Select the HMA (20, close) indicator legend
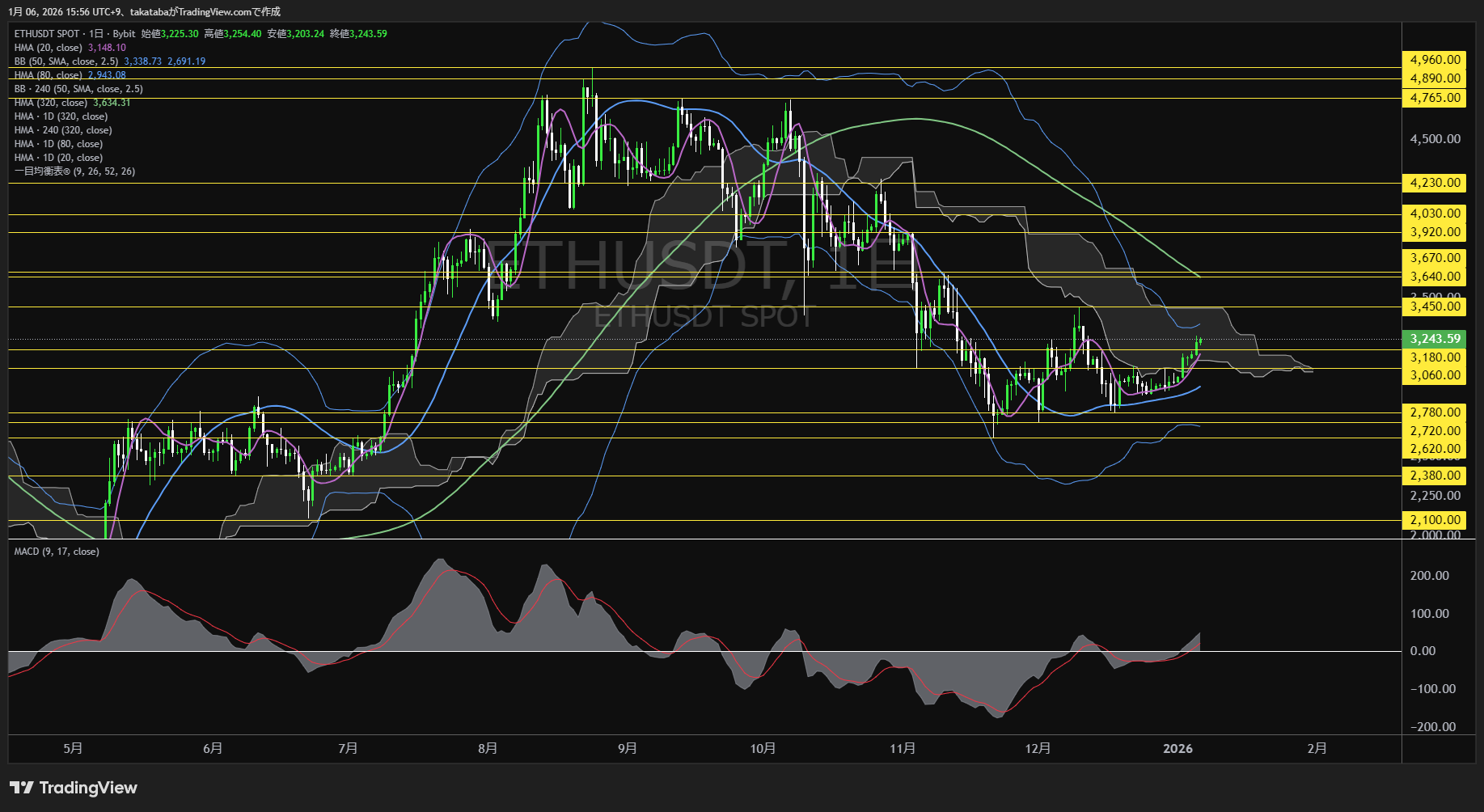Screen dimensions: 1484x812 (49, 48)
